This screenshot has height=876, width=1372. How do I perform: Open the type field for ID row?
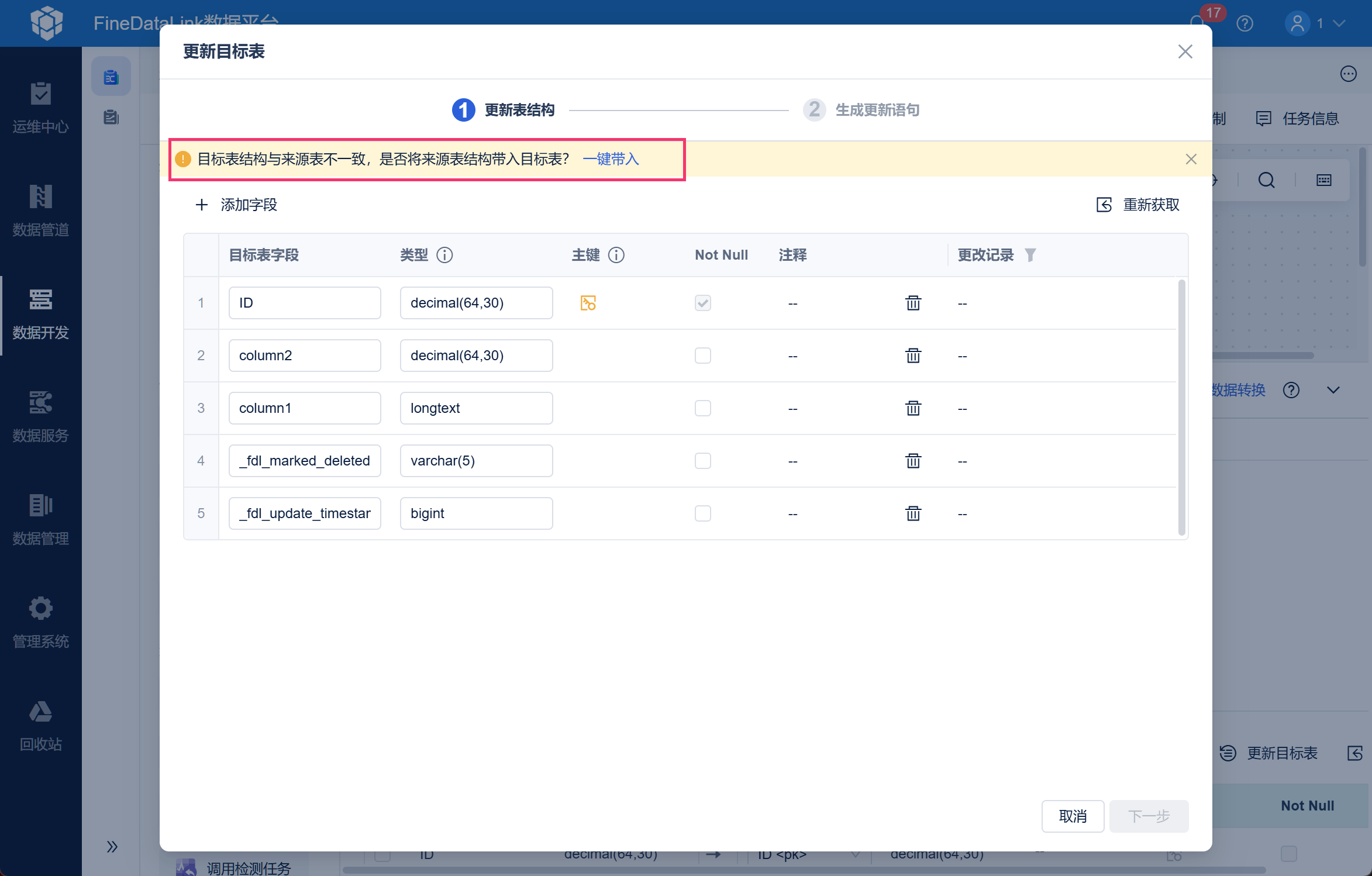[x=477, y=303]
